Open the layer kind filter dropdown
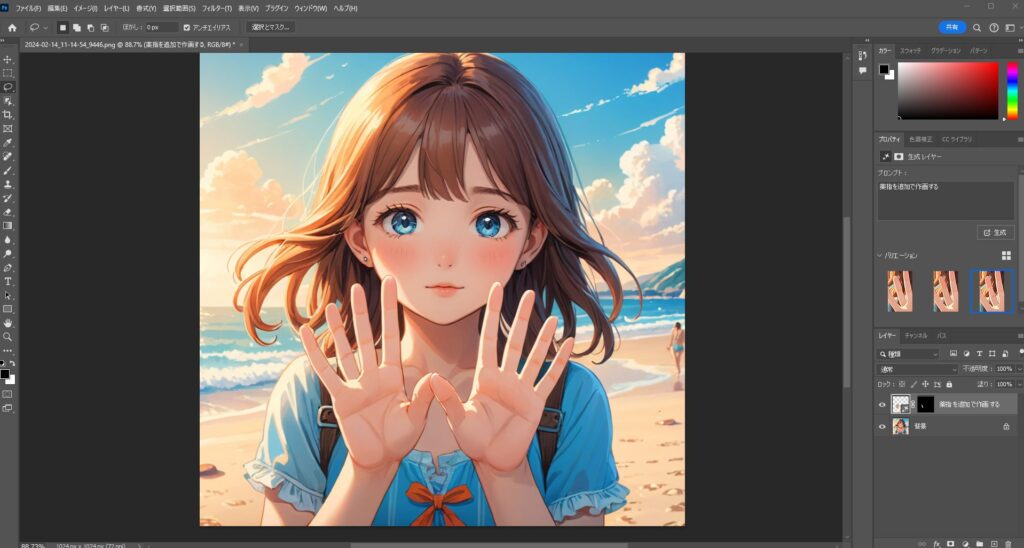This screenshot has height=548, width=1024. [x=909, y=354]
